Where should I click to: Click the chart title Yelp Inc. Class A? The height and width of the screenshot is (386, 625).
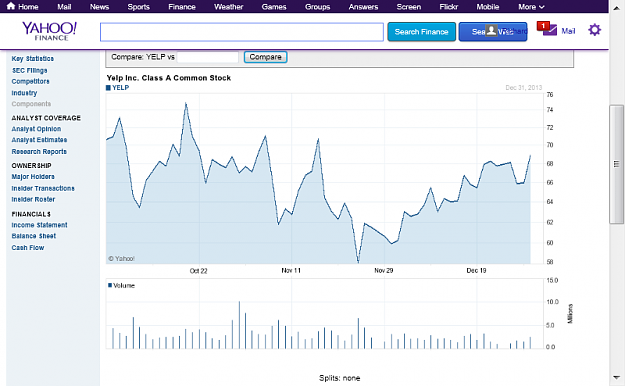169,78
